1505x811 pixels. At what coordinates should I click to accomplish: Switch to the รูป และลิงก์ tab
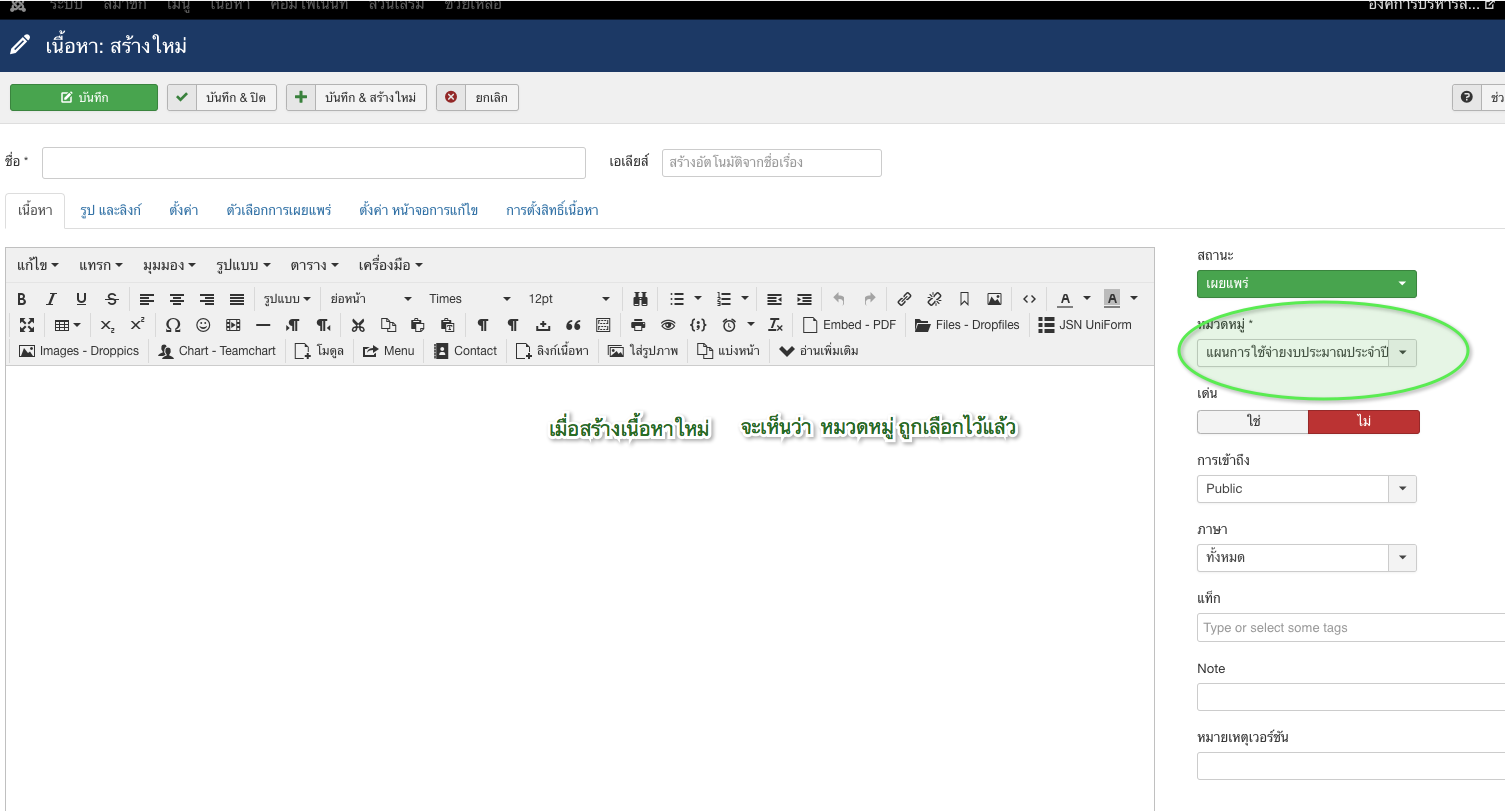[110, 211]
